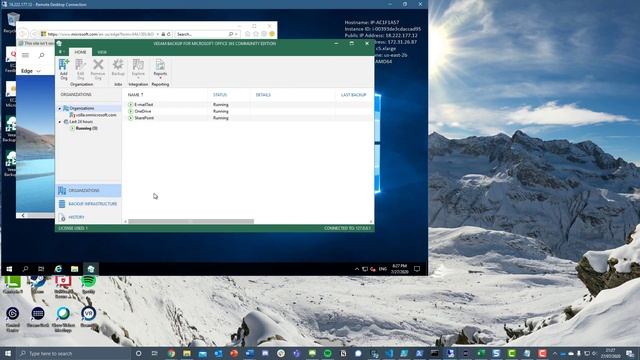This screenshot has height=360, width=640.
Task: Select Organizations in the tree
Action: (x=82, y=108)
